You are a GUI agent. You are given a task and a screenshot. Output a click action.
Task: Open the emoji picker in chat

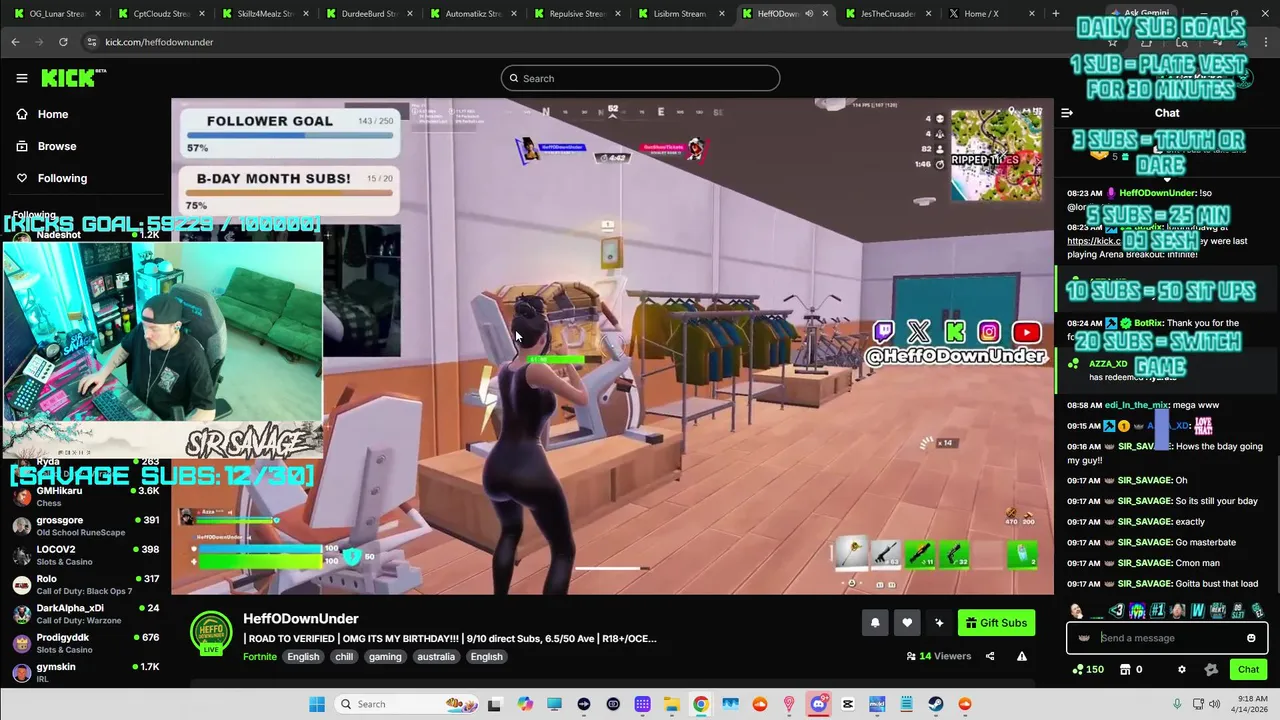(x=1251, y=638)
